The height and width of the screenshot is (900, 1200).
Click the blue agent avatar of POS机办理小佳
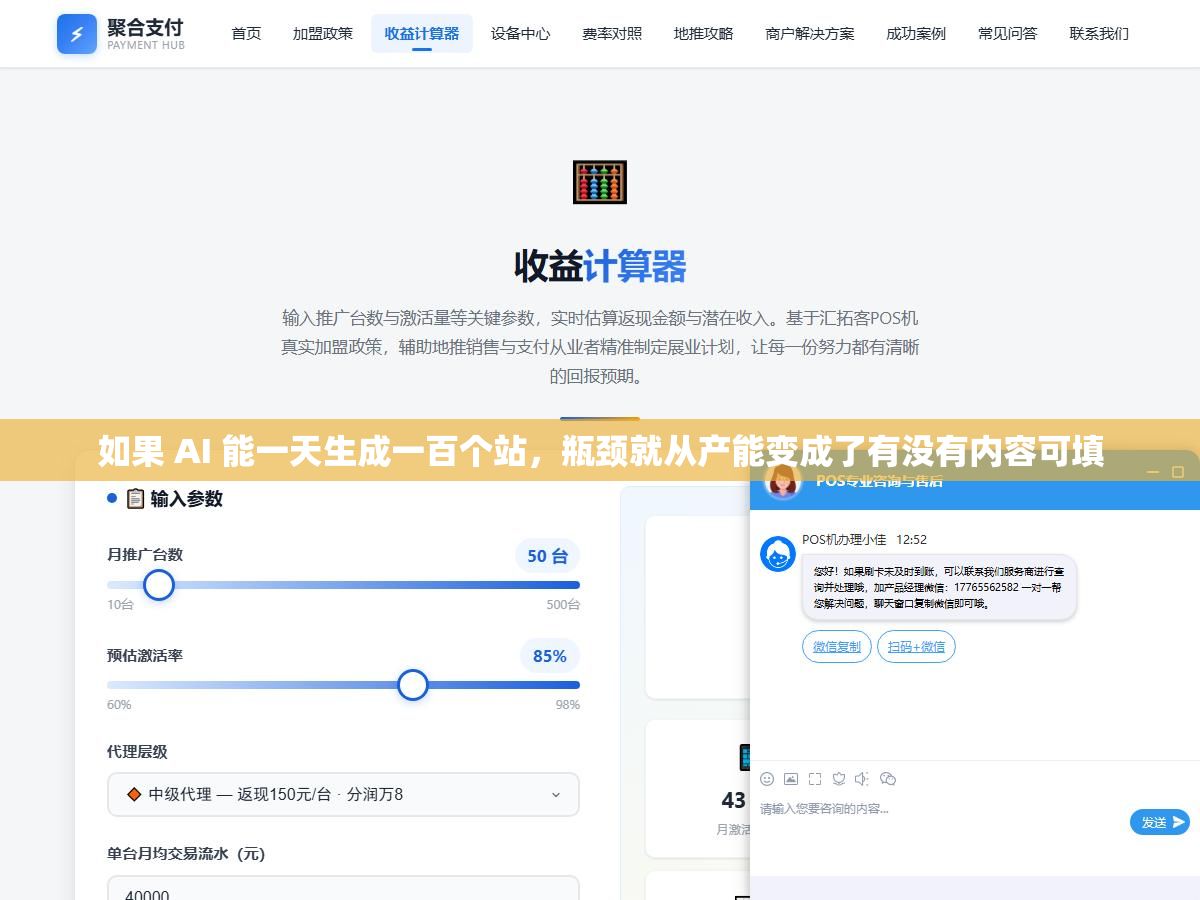tap(778, 554)
